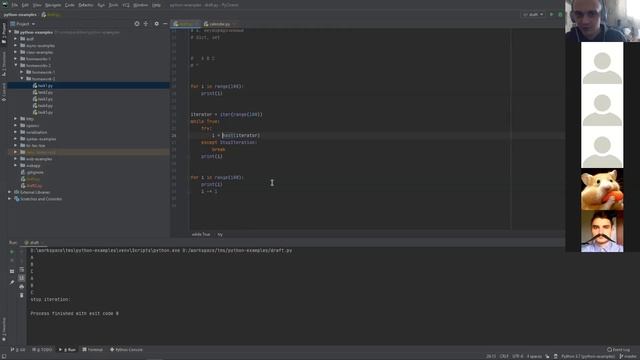This screenshot has height=360, width=640.
Task: Toggle soft-wrap in Run console
Action: tap(22, 269)
